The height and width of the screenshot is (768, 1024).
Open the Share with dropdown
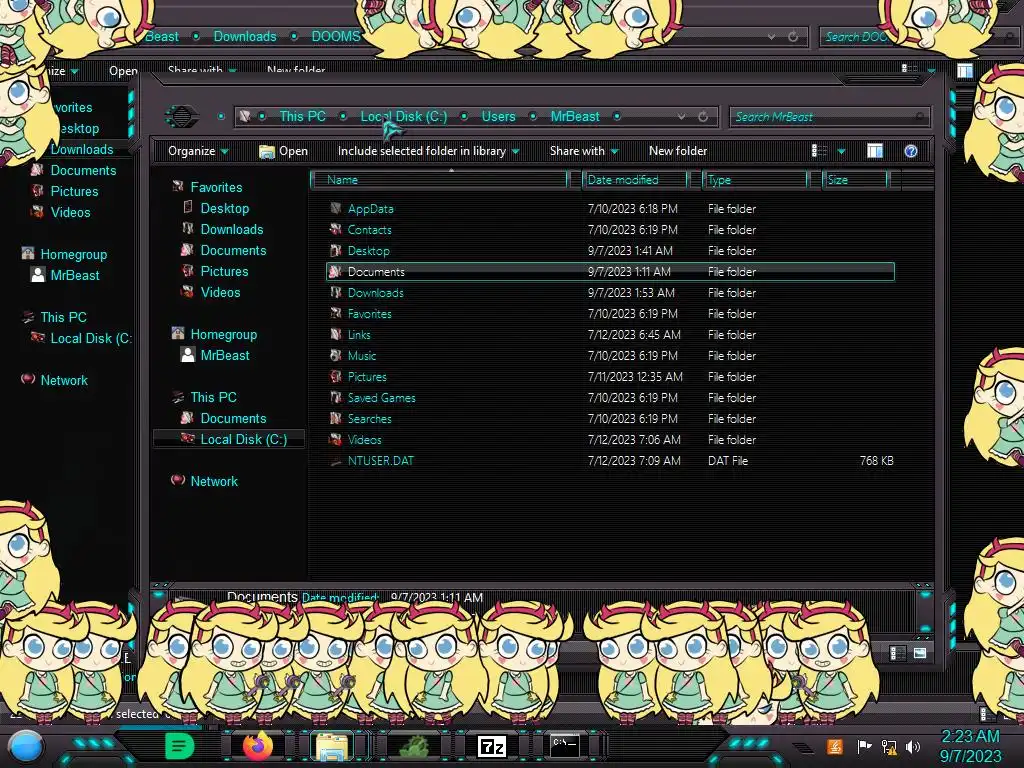584,151
